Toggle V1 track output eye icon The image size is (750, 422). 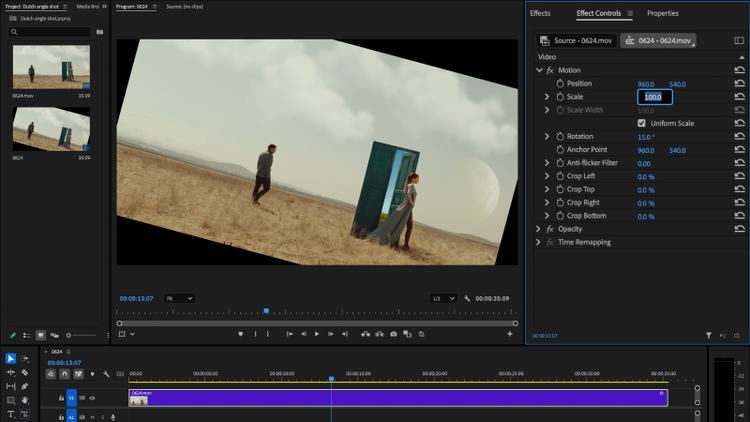pyautogui.click(x=92, y=398)
